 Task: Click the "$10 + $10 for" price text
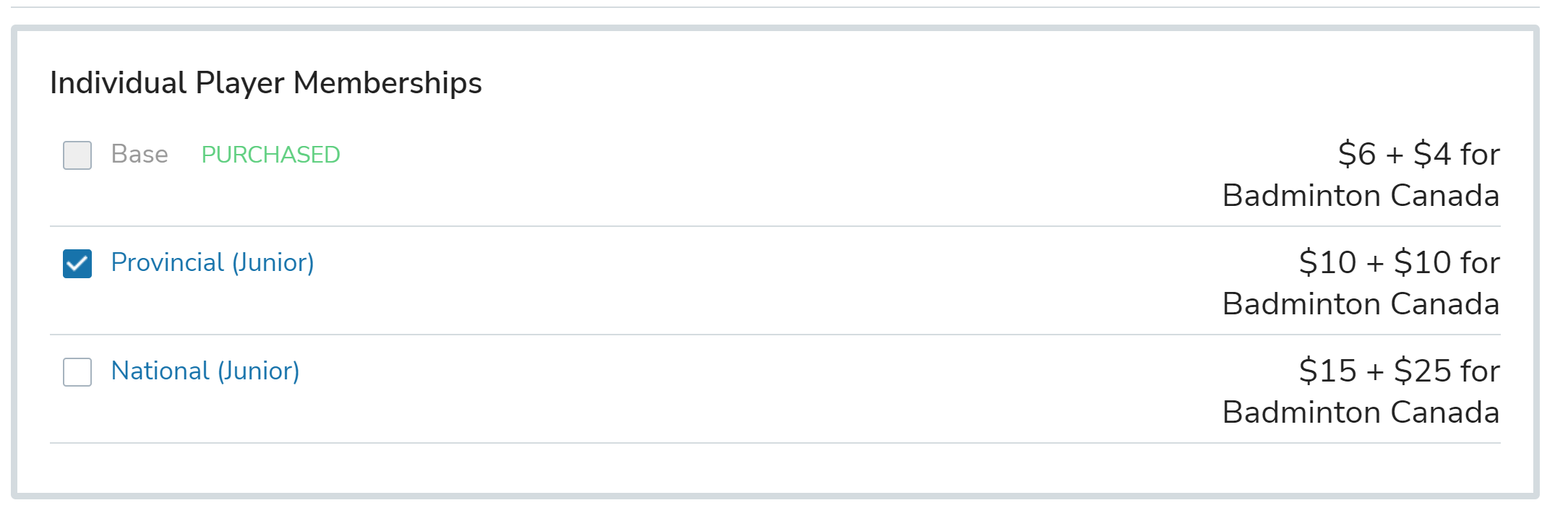[1399, 263]
